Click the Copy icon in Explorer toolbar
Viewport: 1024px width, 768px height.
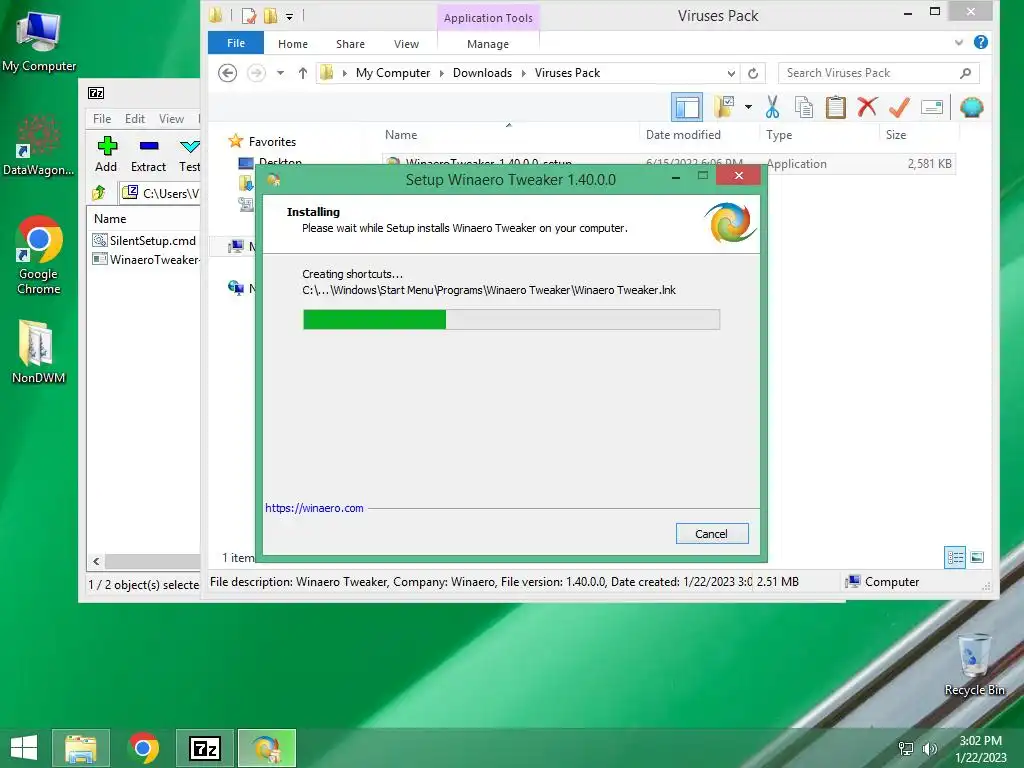tap(804, 107)
